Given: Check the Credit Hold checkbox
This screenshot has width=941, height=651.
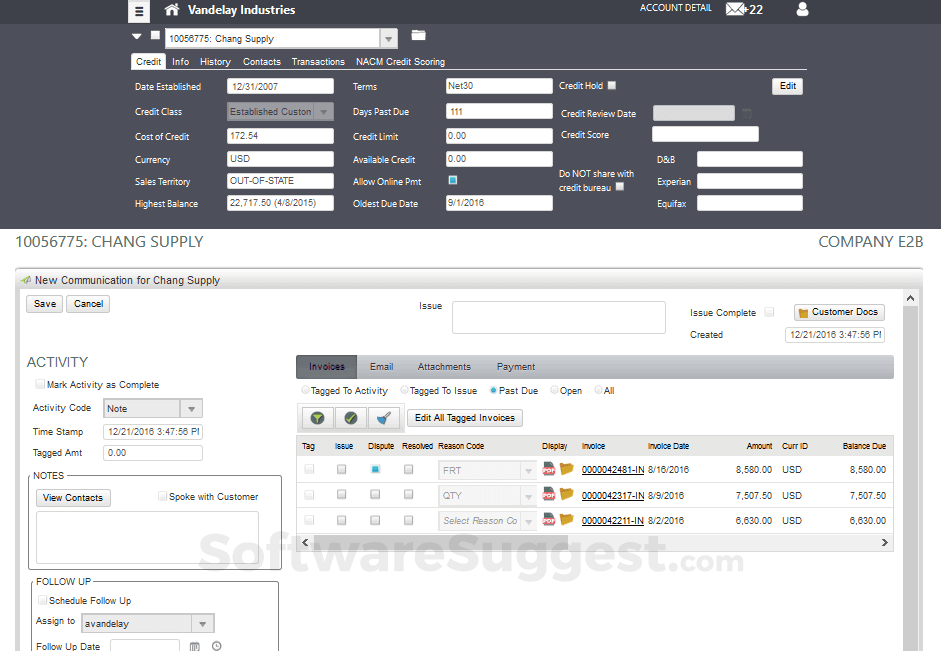Looking at the screenshot, I should click(612, 86).
